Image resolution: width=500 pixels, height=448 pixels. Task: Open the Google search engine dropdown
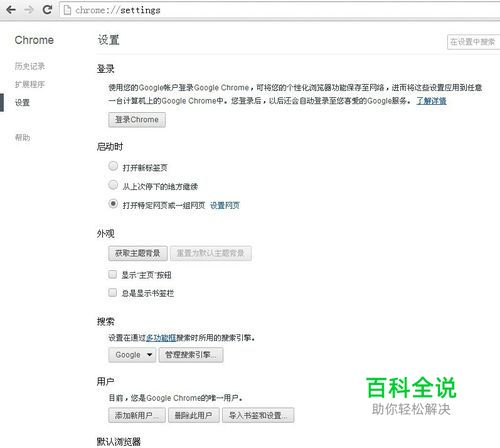point(132,355)
